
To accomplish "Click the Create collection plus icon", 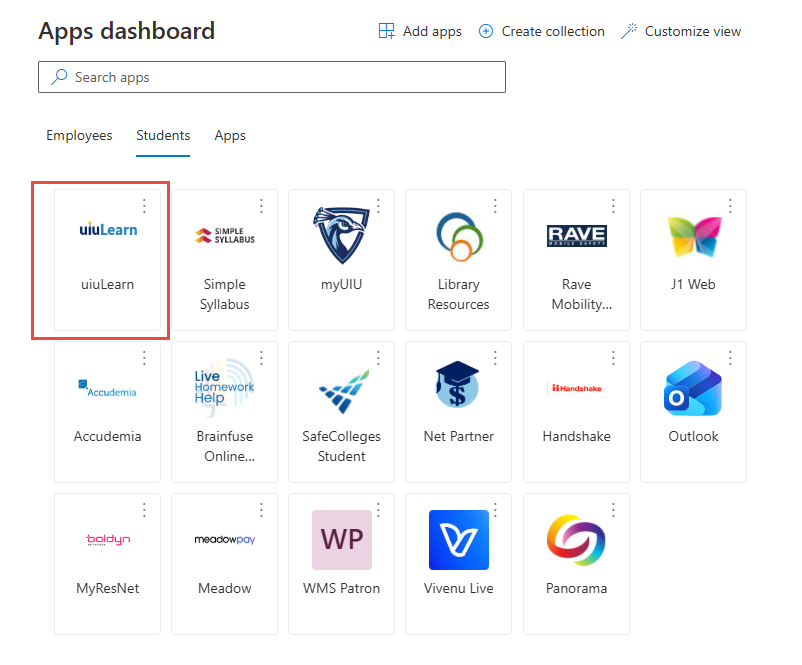I will (486, 31).
